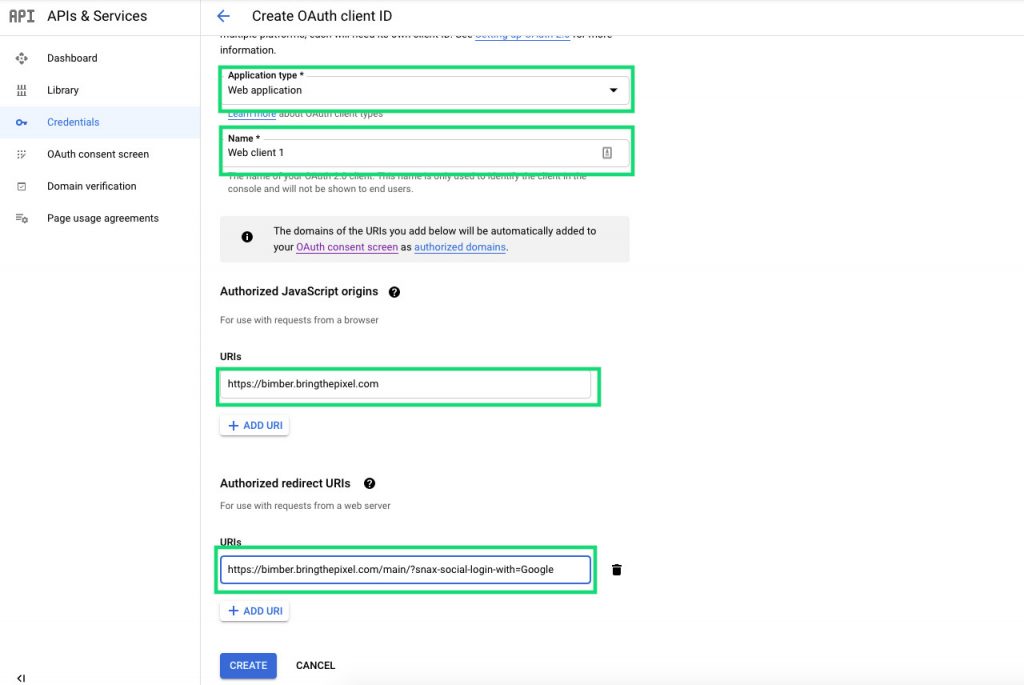Screen dimensions: 1024x685
Task: Click the Library sidebar icon
Action: (x=22, y=90)
